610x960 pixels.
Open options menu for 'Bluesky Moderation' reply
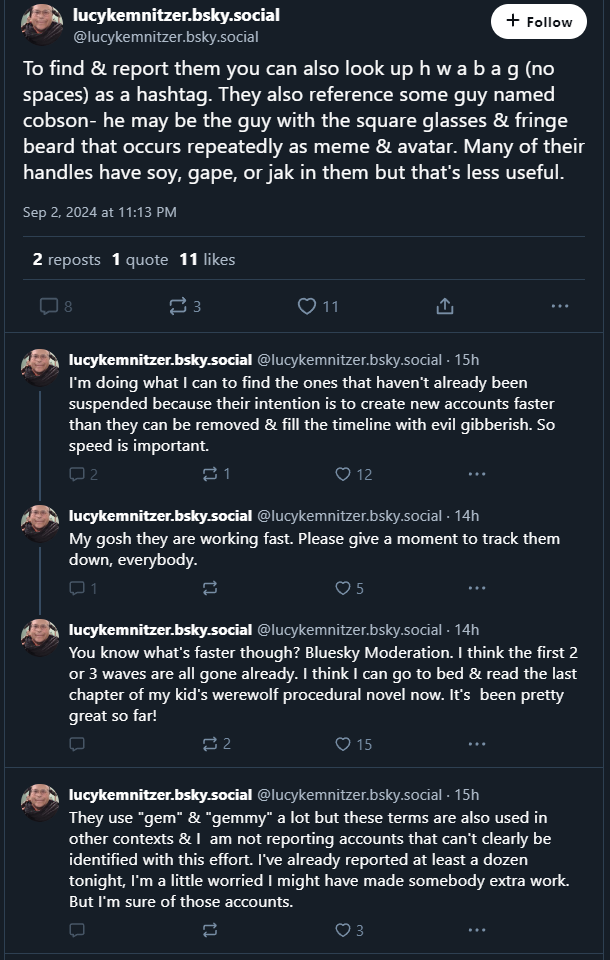(477, 744)
